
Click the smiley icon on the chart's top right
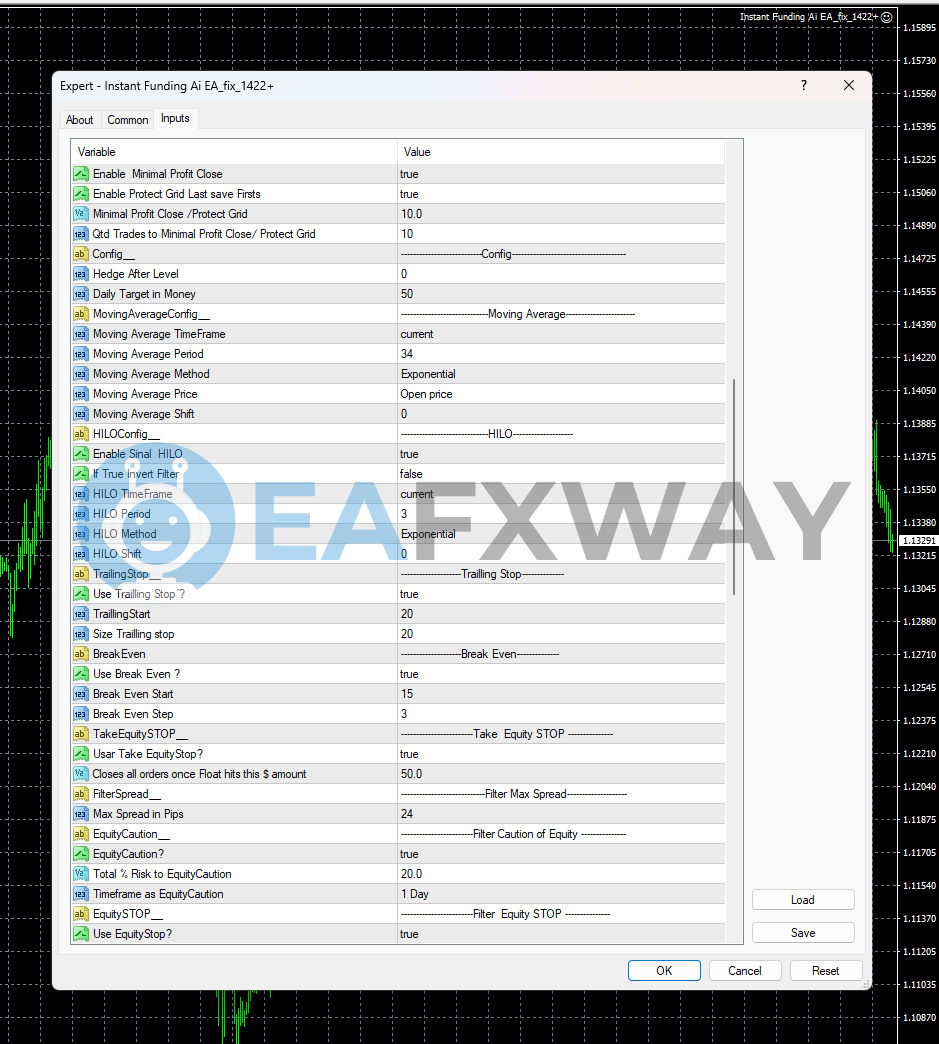click(x=886, y=17)
